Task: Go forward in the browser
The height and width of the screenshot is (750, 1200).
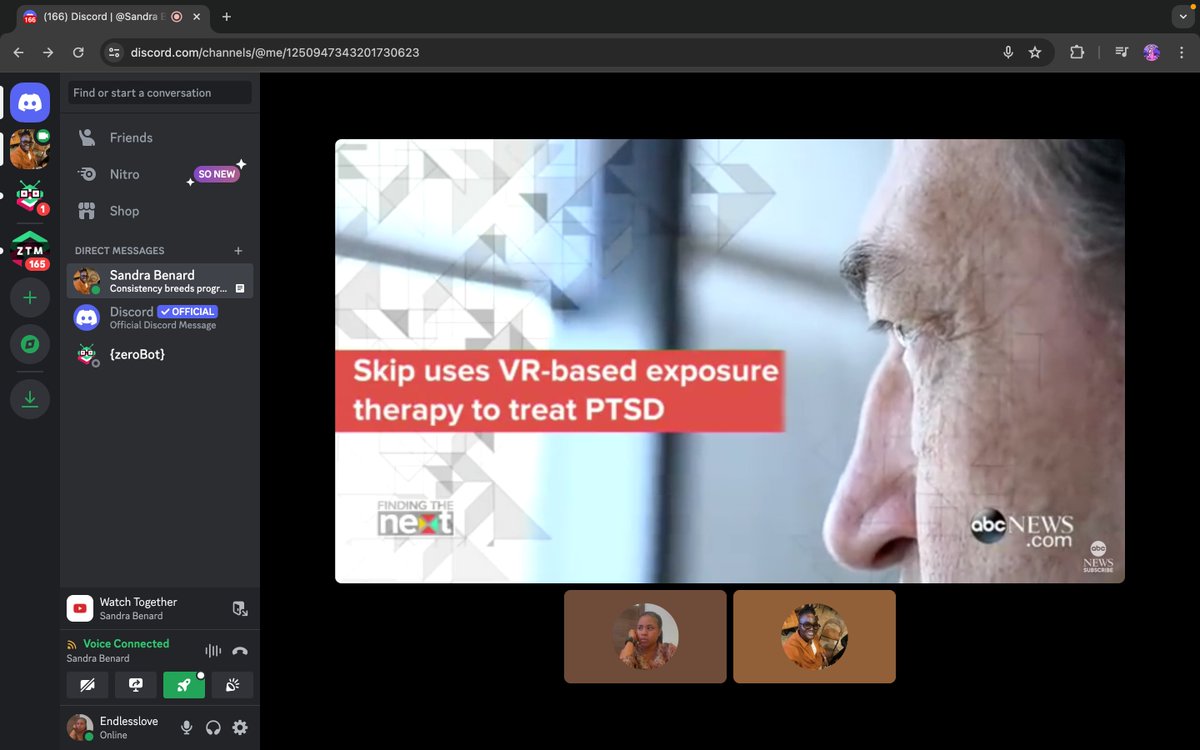Action: [48, 52]
